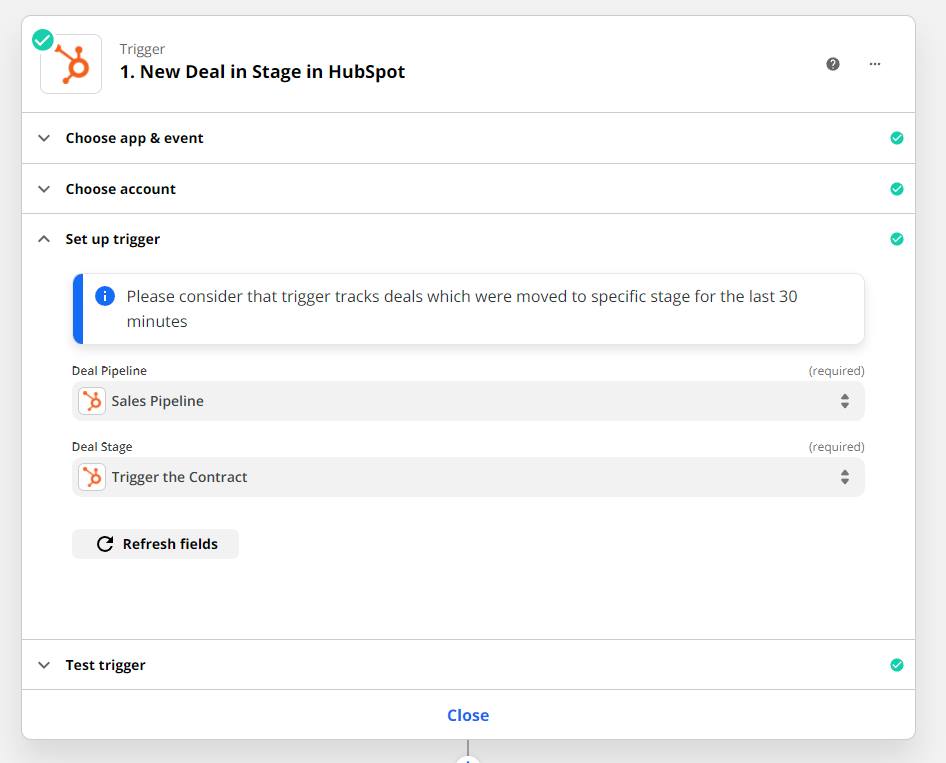Click the blue info icon in notice
The height and width of the screenshot is (763, 946).
[105, 296]
